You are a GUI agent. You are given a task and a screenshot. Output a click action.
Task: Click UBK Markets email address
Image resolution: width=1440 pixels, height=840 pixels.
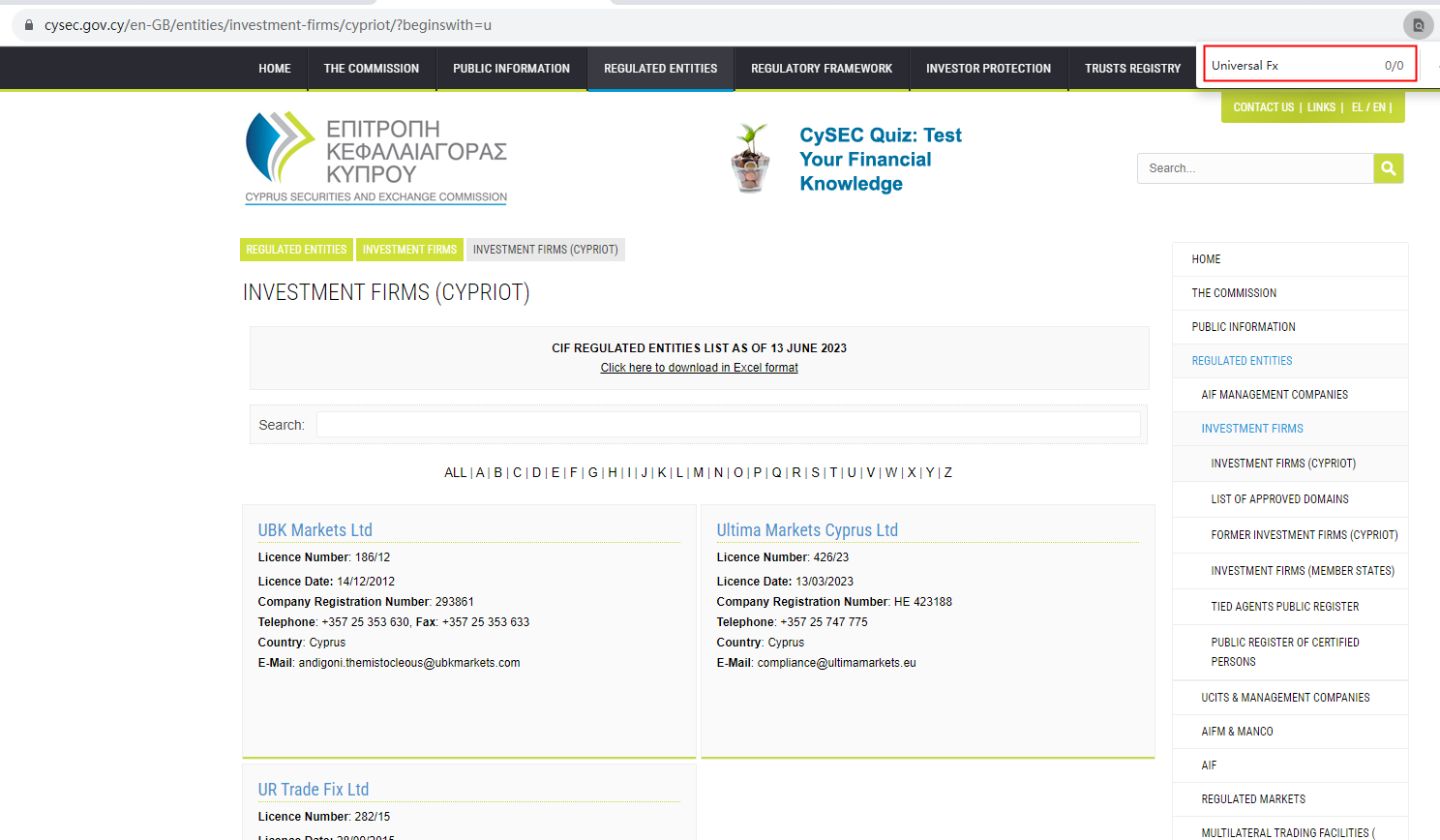[x=408, y=663]
